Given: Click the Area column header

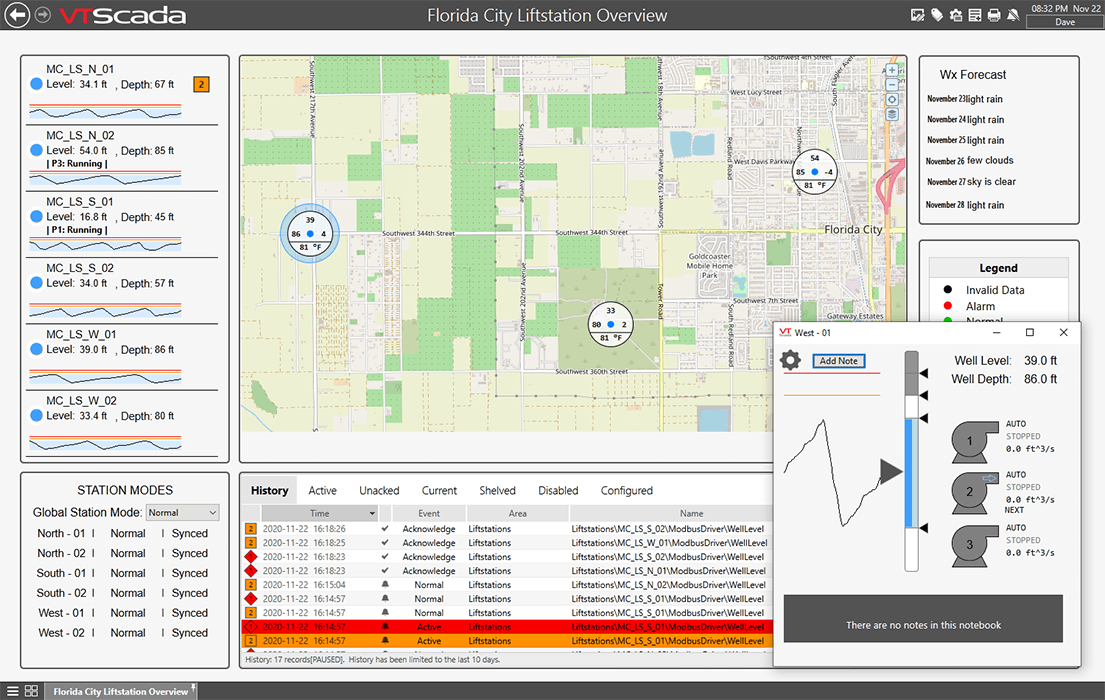Looking at the screenshot, I should click(517, 513).
